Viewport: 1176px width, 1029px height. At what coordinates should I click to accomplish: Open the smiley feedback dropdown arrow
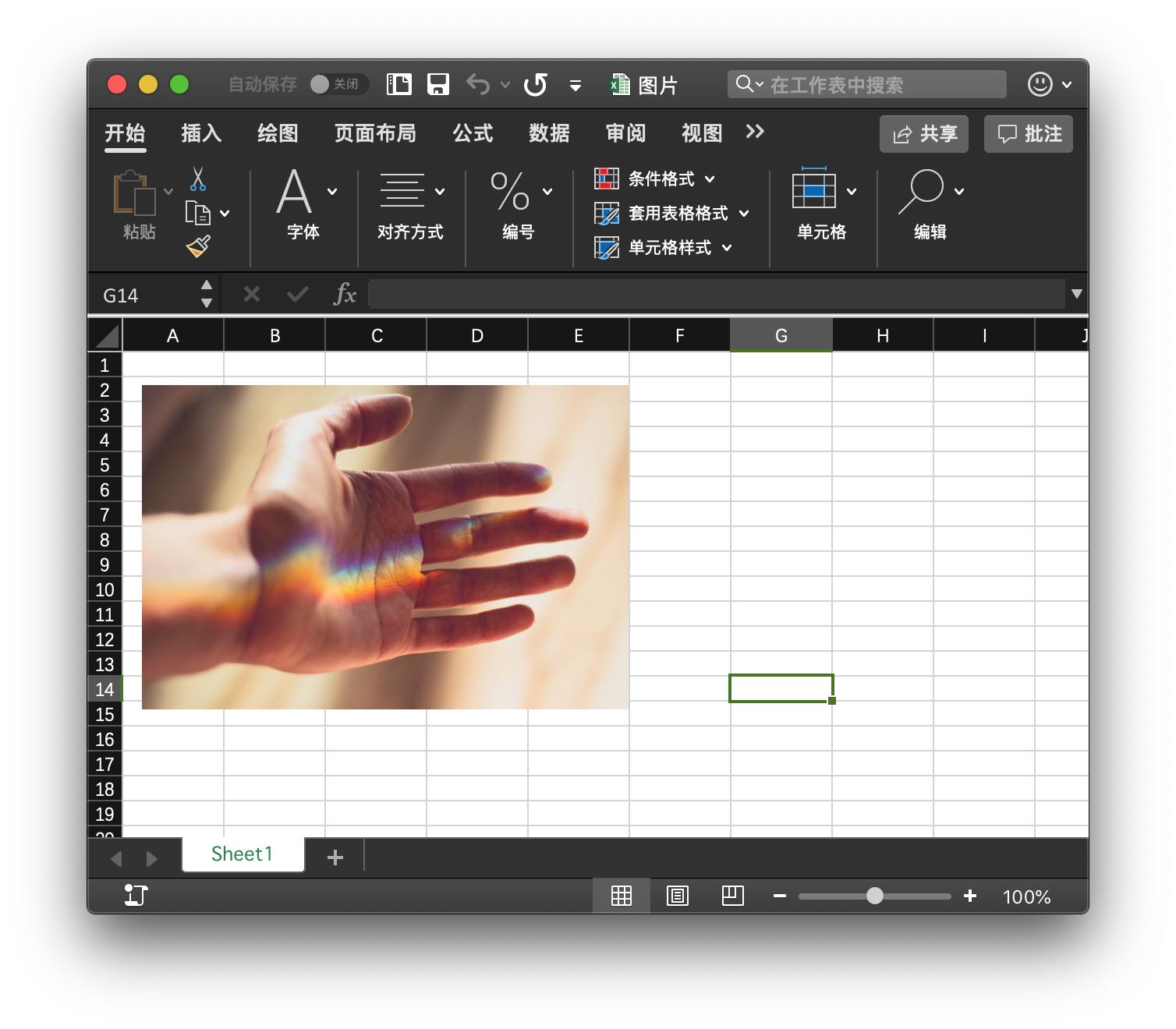pos(1067,85)
